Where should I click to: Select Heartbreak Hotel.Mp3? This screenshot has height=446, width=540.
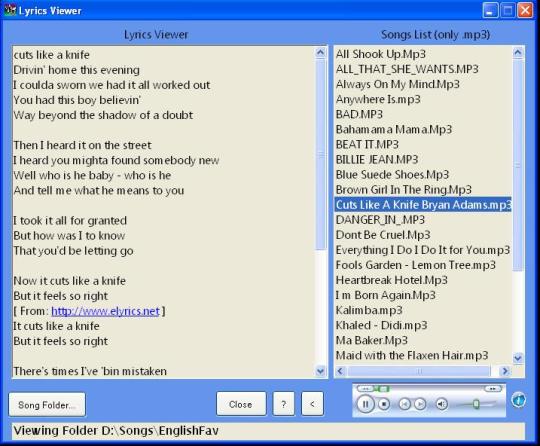pyautogui.click(x=423, y=280)
